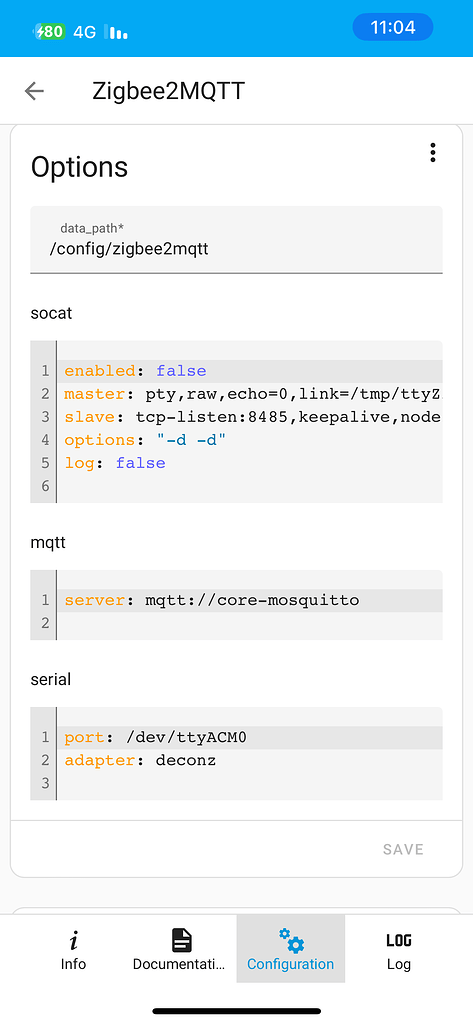Viewport: 473px width, 1024px height.
Task: Tap the Info icon in bottom bar
Action: point(73,940)
